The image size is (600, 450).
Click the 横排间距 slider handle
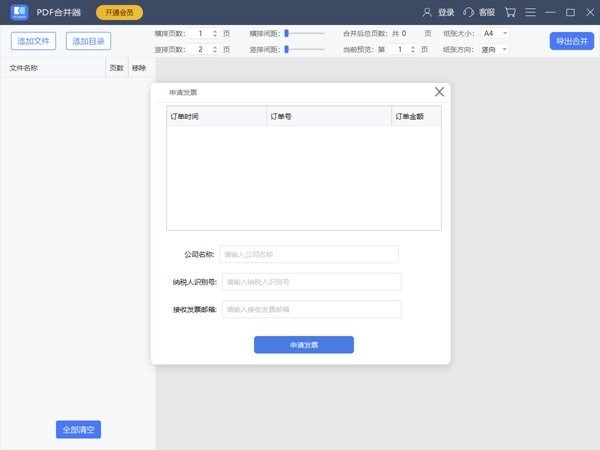(286, 34)
